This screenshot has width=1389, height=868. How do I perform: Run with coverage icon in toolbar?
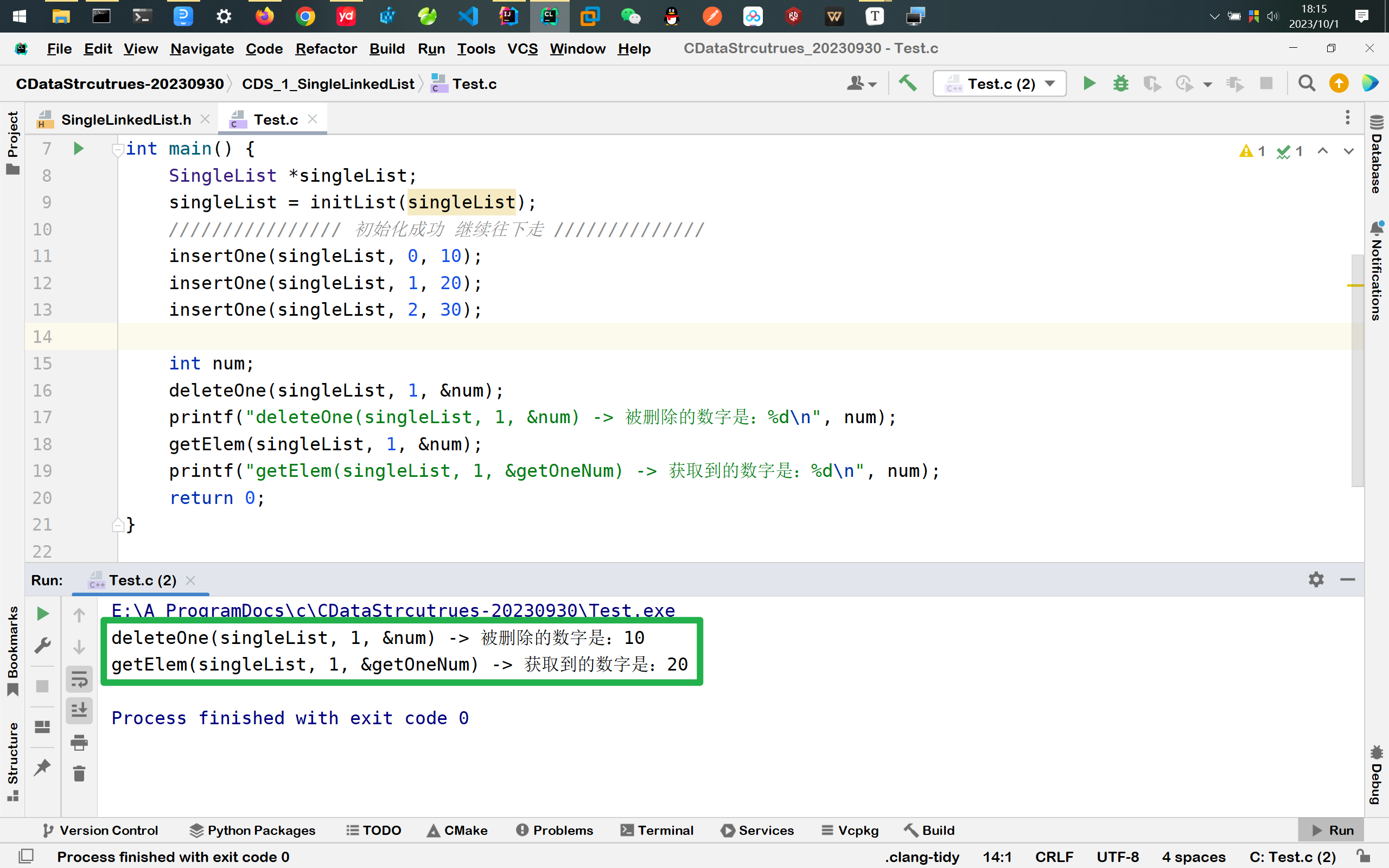click(x=1151, y=84)
